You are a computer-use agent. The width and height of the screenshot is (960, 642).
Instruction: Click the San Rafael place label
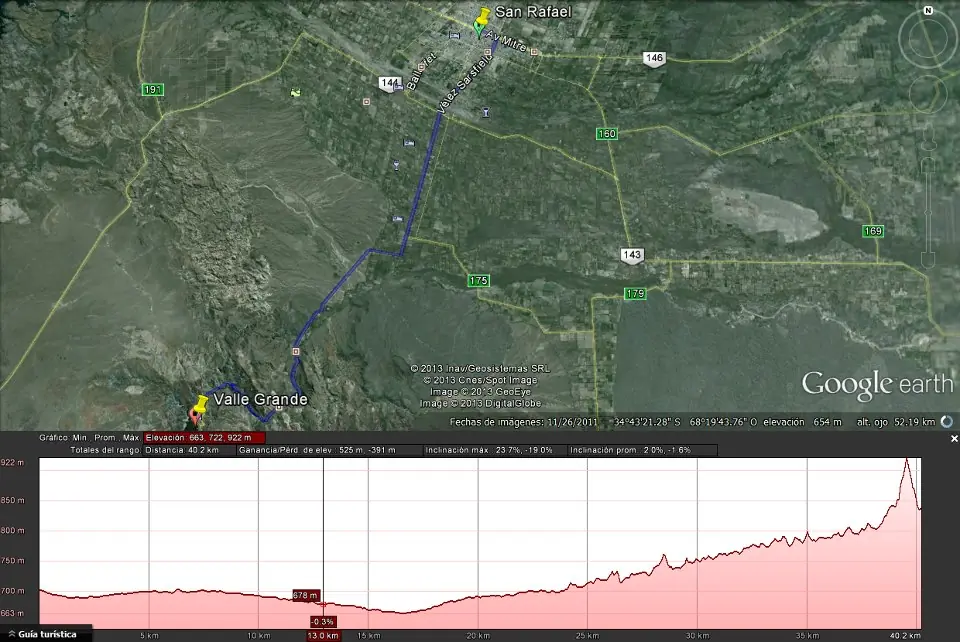pyautogui.click(x=533, y=12)
